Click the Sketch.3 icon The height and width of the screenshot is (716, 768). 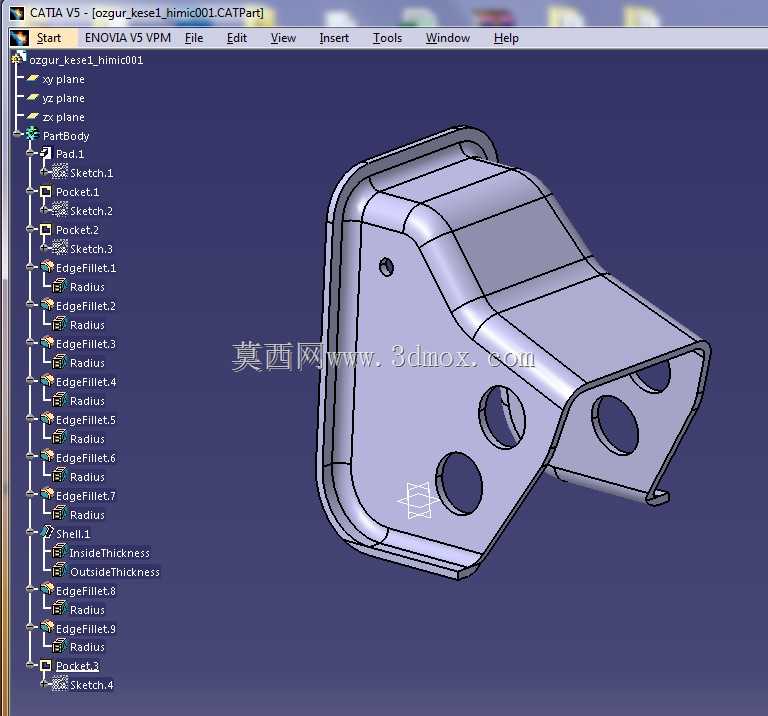click(60, 248)
